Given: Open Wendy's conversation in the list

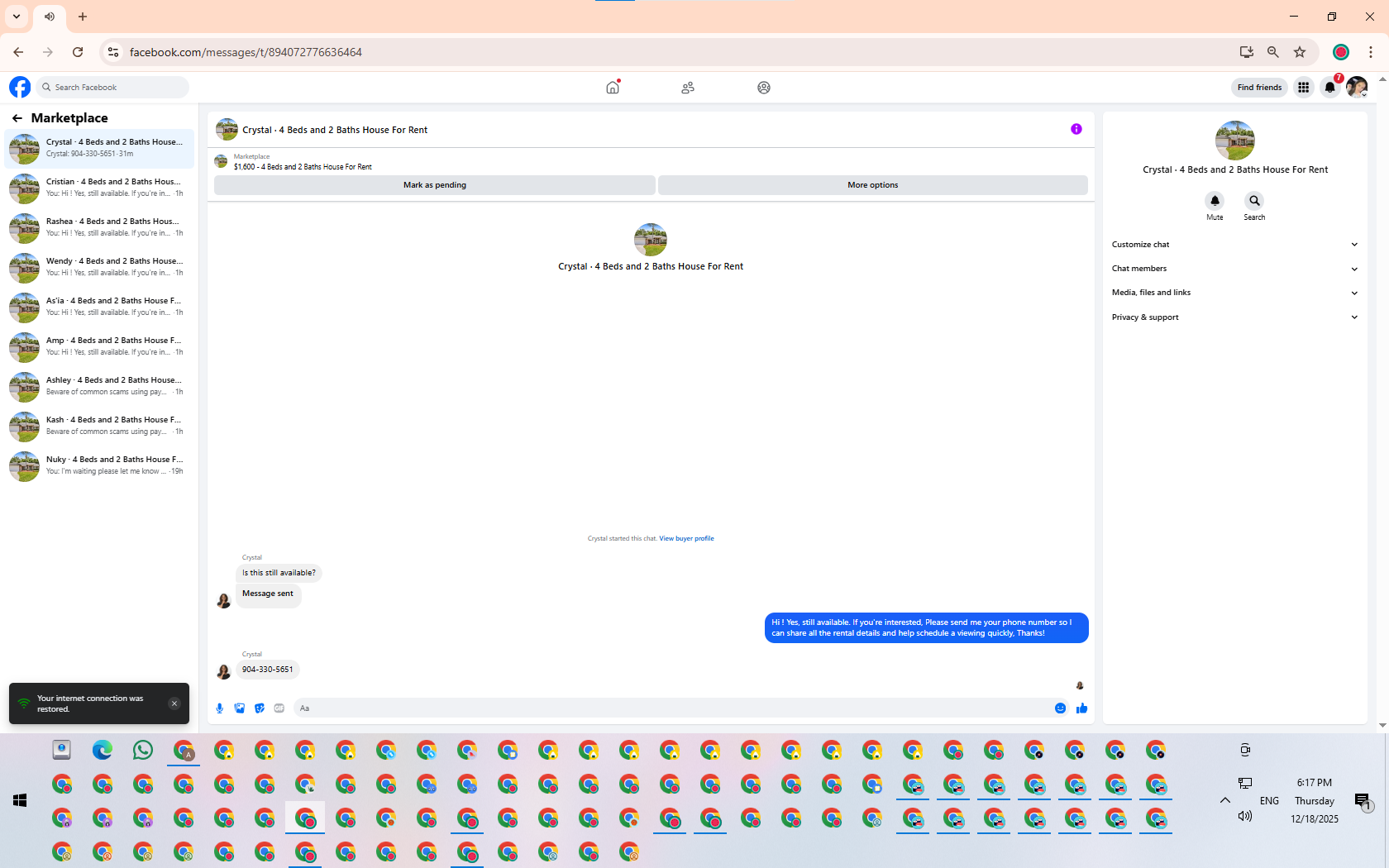Looking at the screenshot, I should [99, 268].
